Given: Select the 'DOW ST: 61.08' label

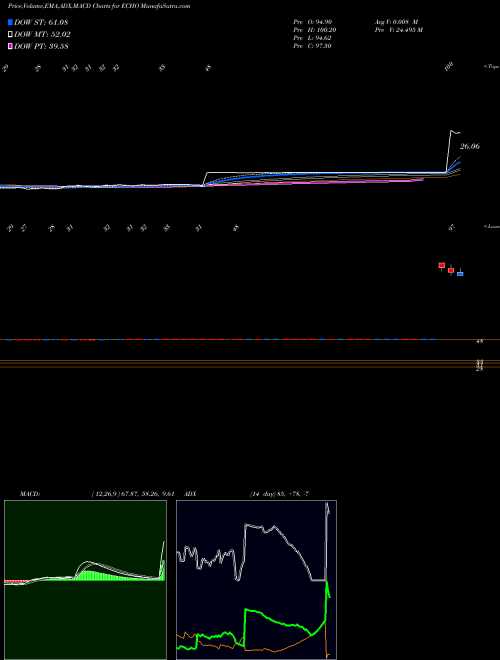Looking at the screenshot, I should click(x=41, y=22).
